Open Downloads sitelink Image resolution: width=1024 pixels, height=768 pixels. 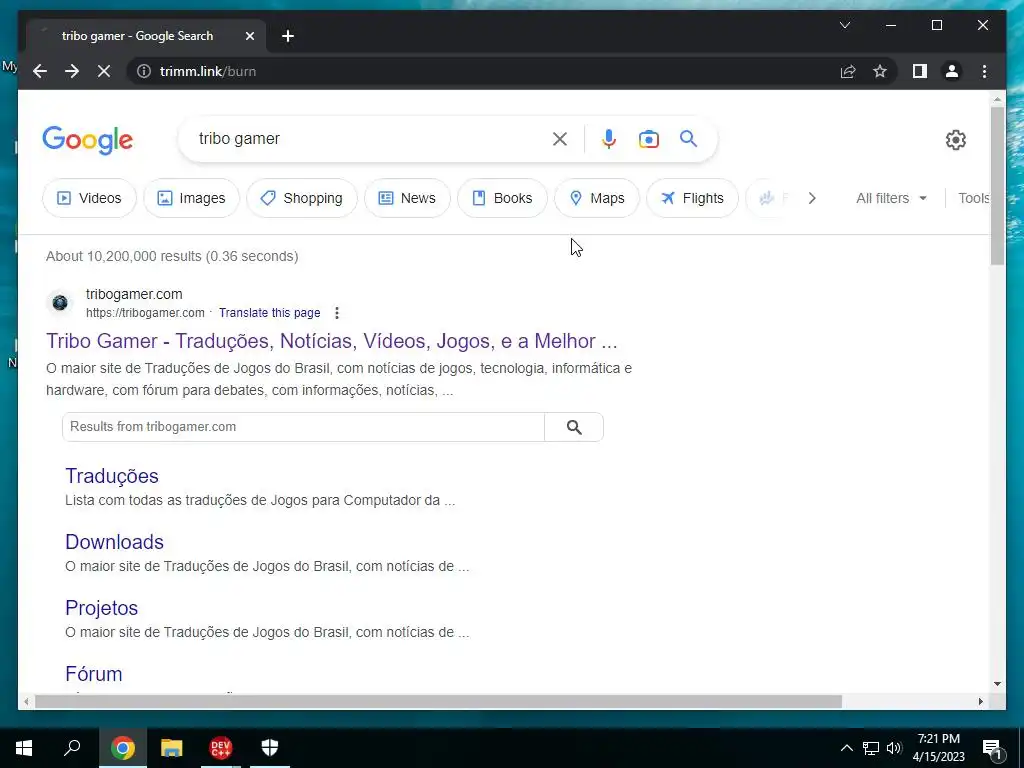click(114, 542)
